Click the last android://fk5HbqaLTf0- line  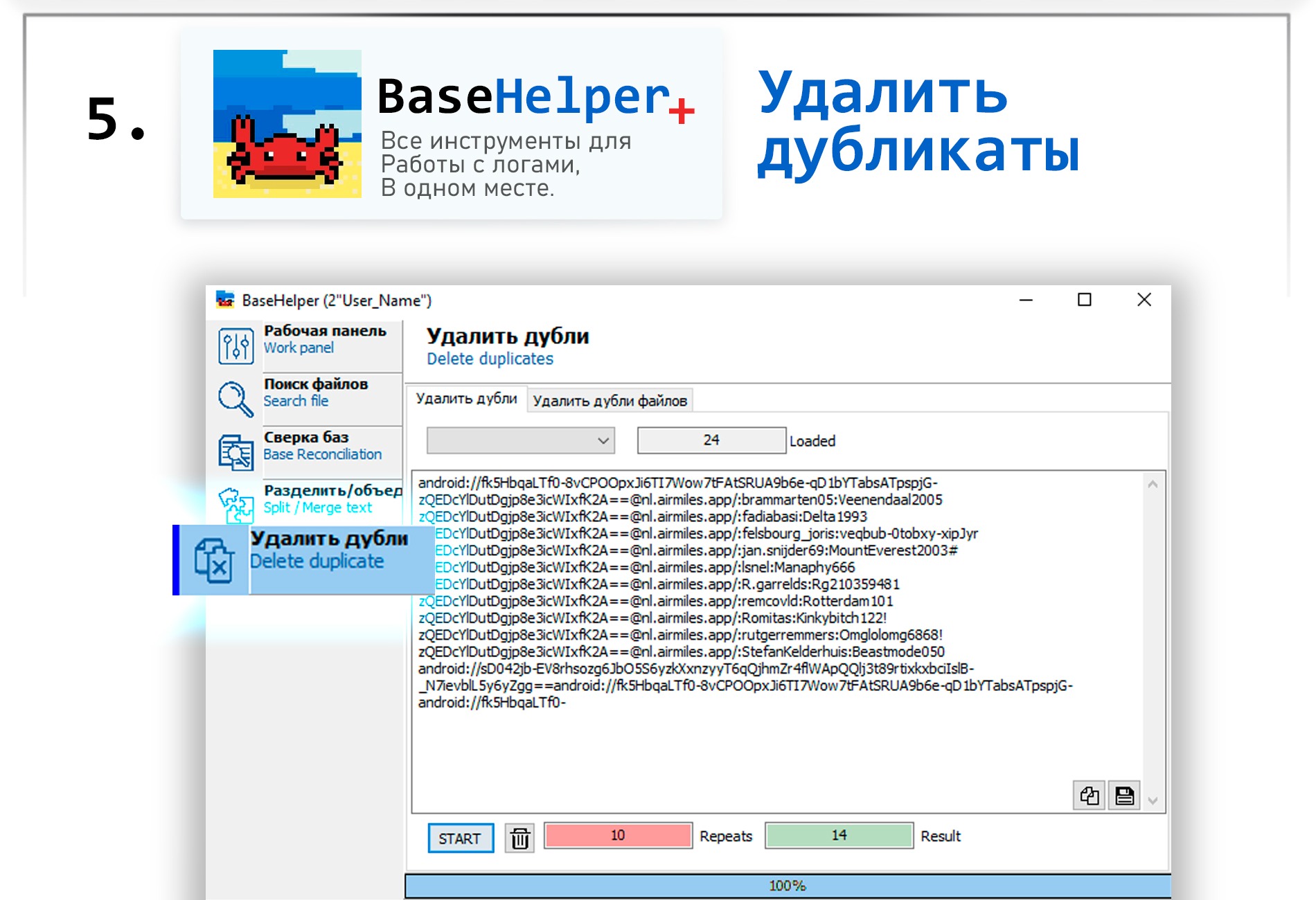[x=492, y=703]
